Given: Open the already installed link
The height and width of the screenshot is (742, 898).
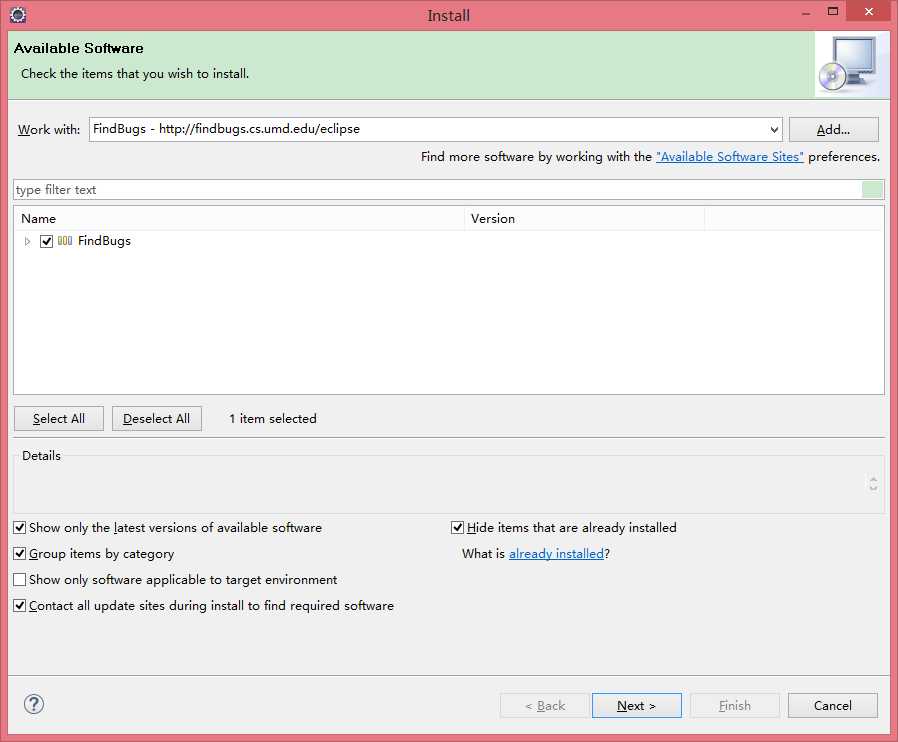Looking at the screenshot, I should point(556,554).
